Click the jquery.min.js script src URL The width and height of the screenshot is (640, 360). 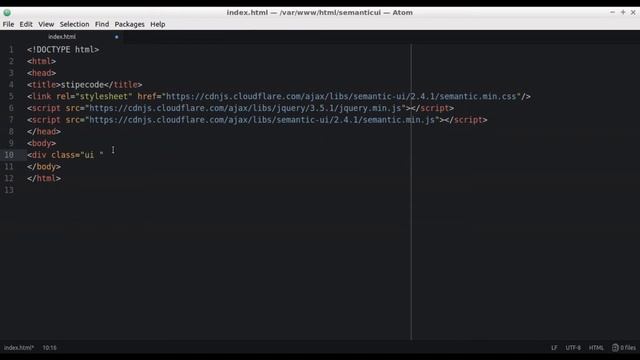[x=245, y=108]
